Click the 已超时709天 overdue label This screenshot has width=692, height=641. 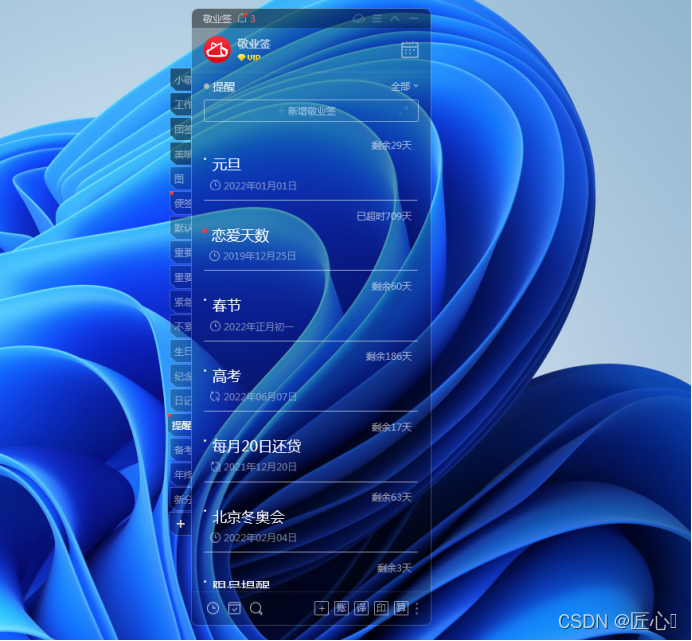pyautogui.click(x=384, y=216)
